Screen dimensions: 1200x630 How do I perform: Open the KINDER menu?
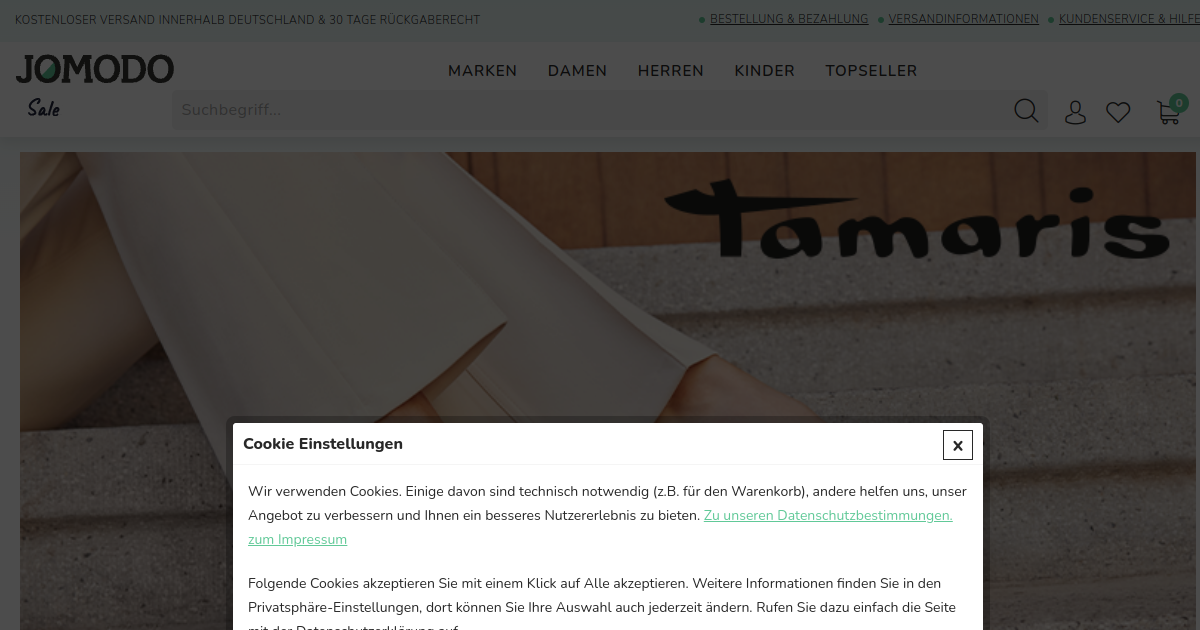click(764, 71)
